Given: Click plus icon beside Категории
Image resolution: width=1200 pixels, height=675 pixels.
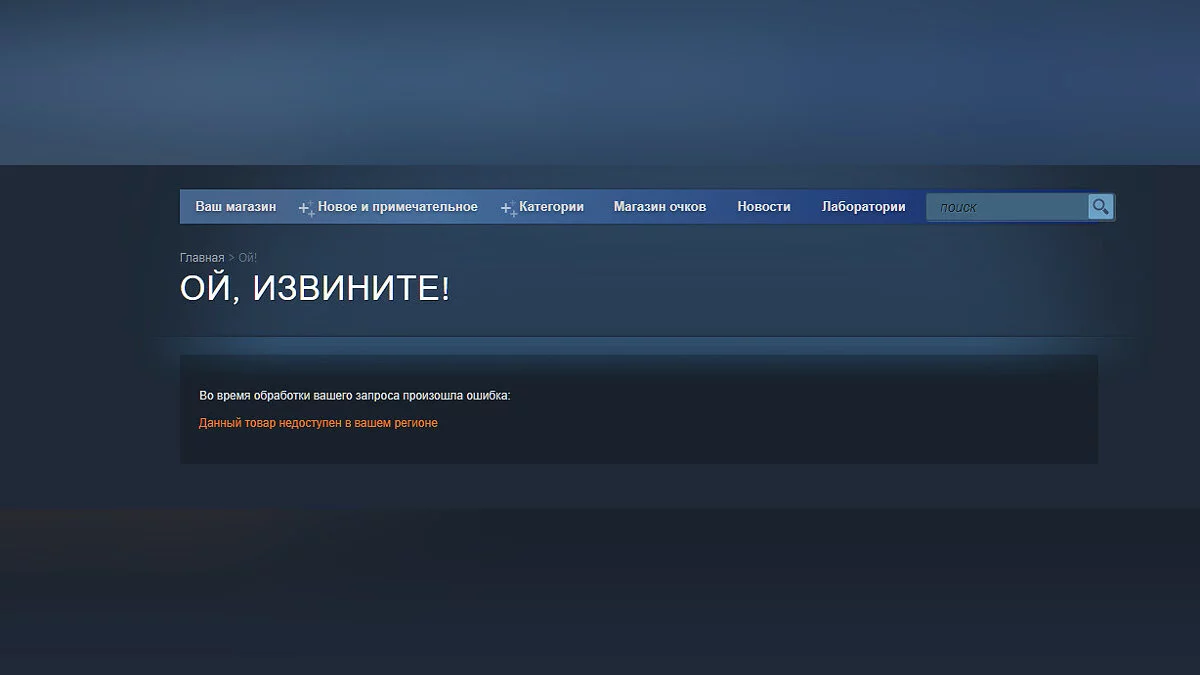Looking at the screenshot, I should click(508, 208).
